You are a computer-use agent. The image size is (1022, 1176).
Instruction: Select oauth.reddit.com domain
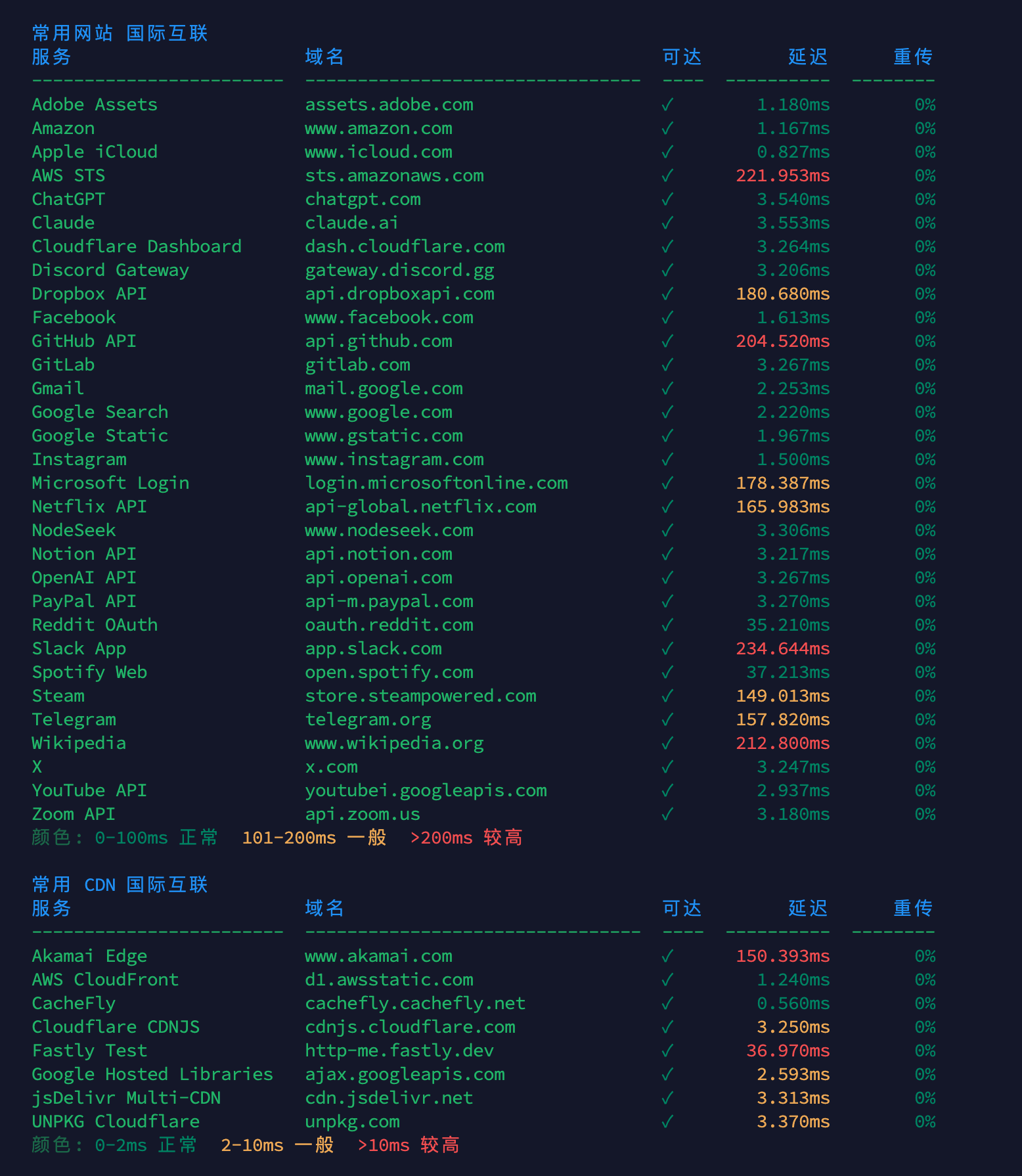coord(389,625)
